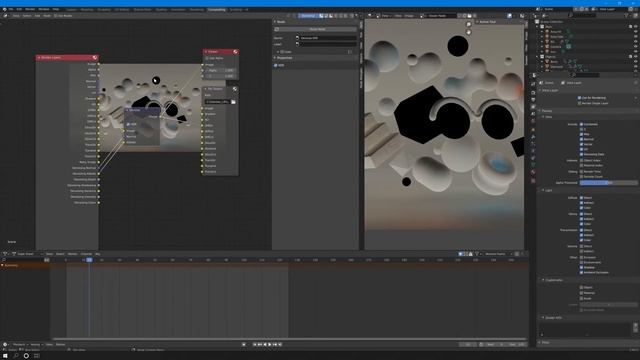640x360 pixels.
Task: Switch to the Rendering workspace tab
Action: (197, 9)
